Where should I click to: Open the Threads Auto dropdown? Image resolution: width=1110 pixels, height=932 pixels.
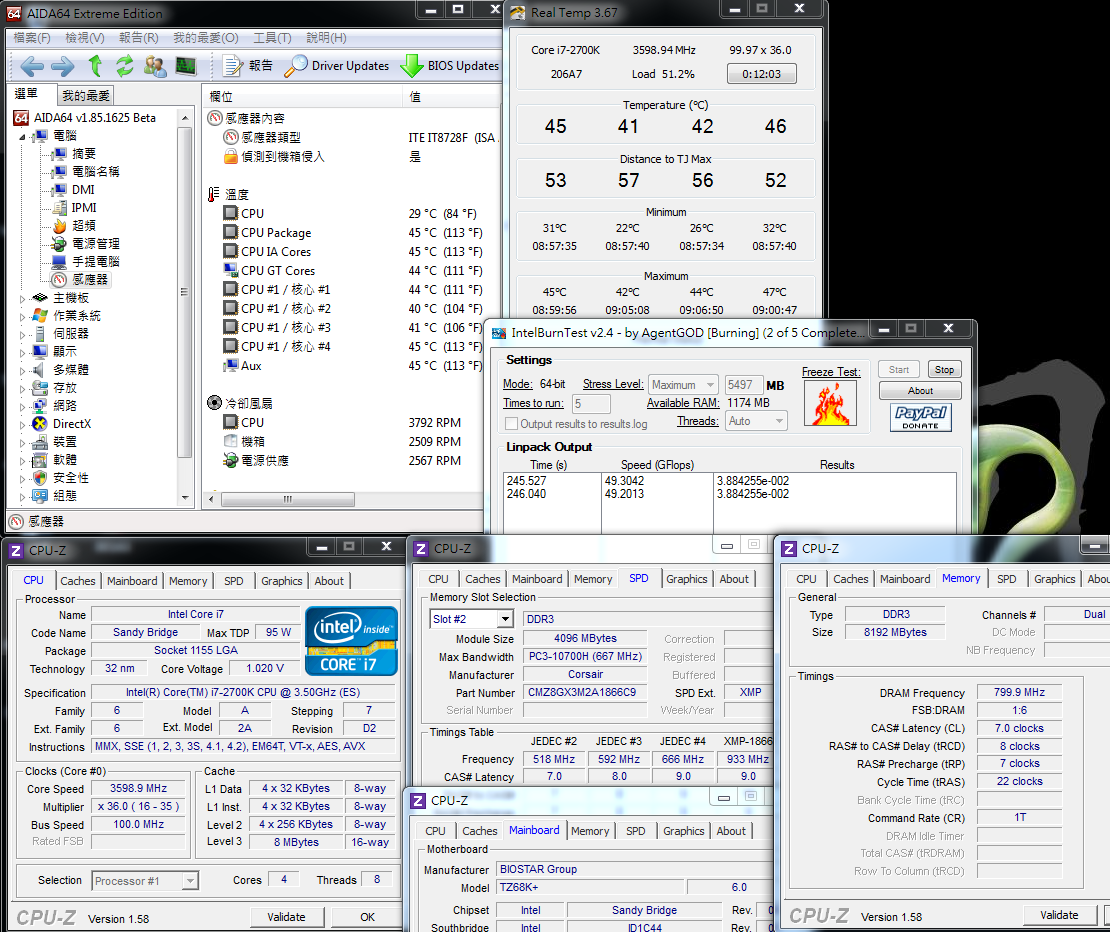(756, 420)
